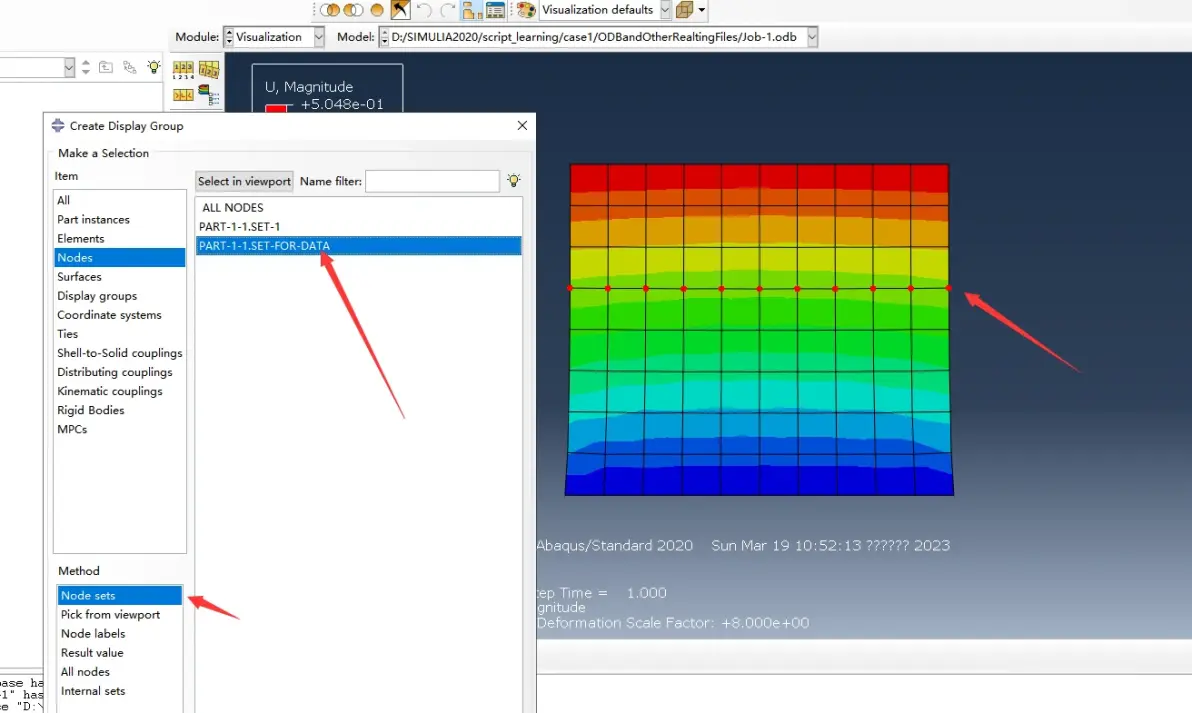Open the color code palette icon
This screenshot has width=1192, height=713.
coord(526,10)
